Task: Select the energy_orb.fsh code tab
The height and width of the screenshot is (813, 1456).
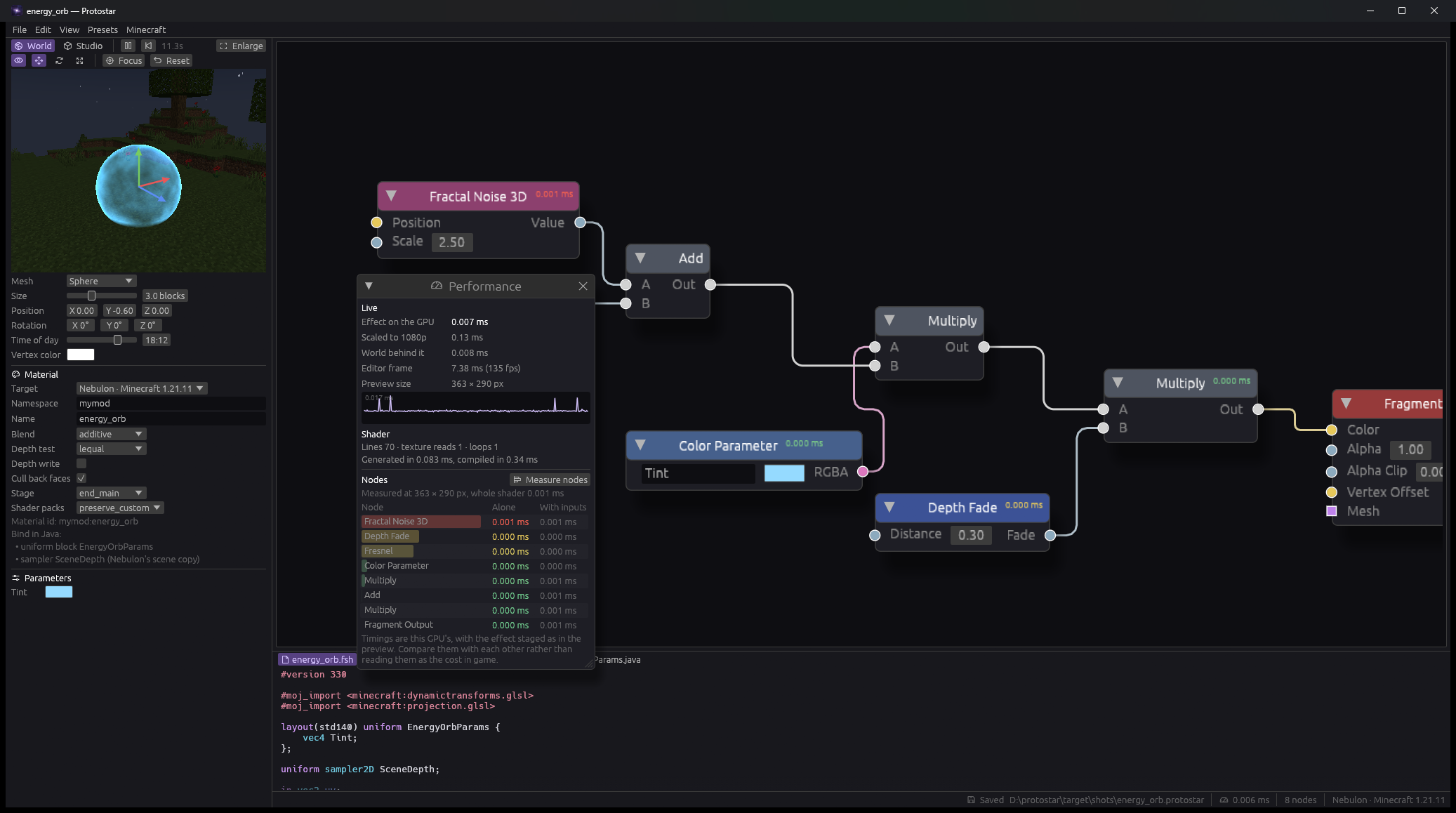Action: coord(317,659)
